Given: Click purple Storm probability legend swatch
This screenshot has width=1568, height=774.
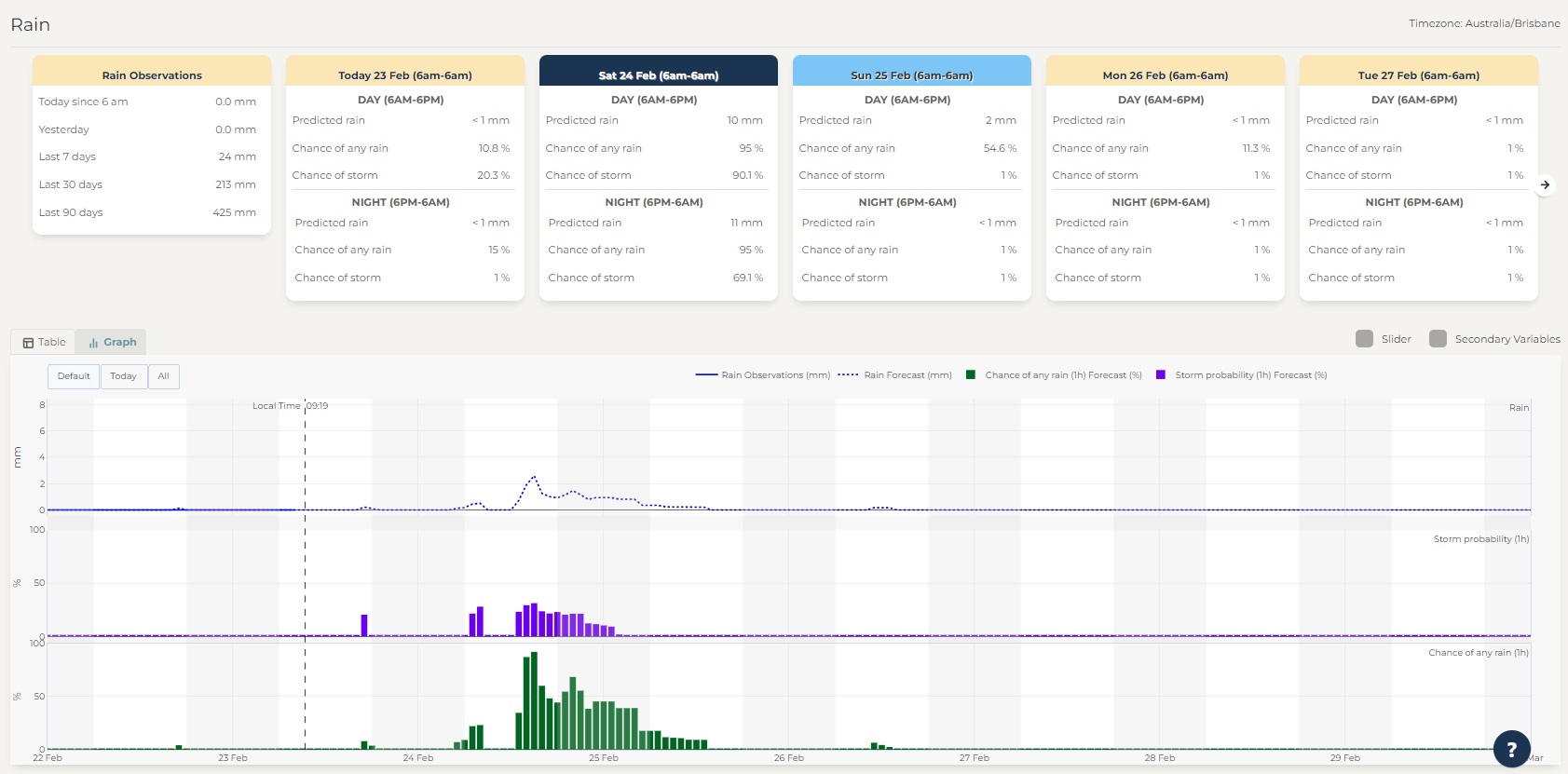Looking at the screenshot, I should point(1161,375).
